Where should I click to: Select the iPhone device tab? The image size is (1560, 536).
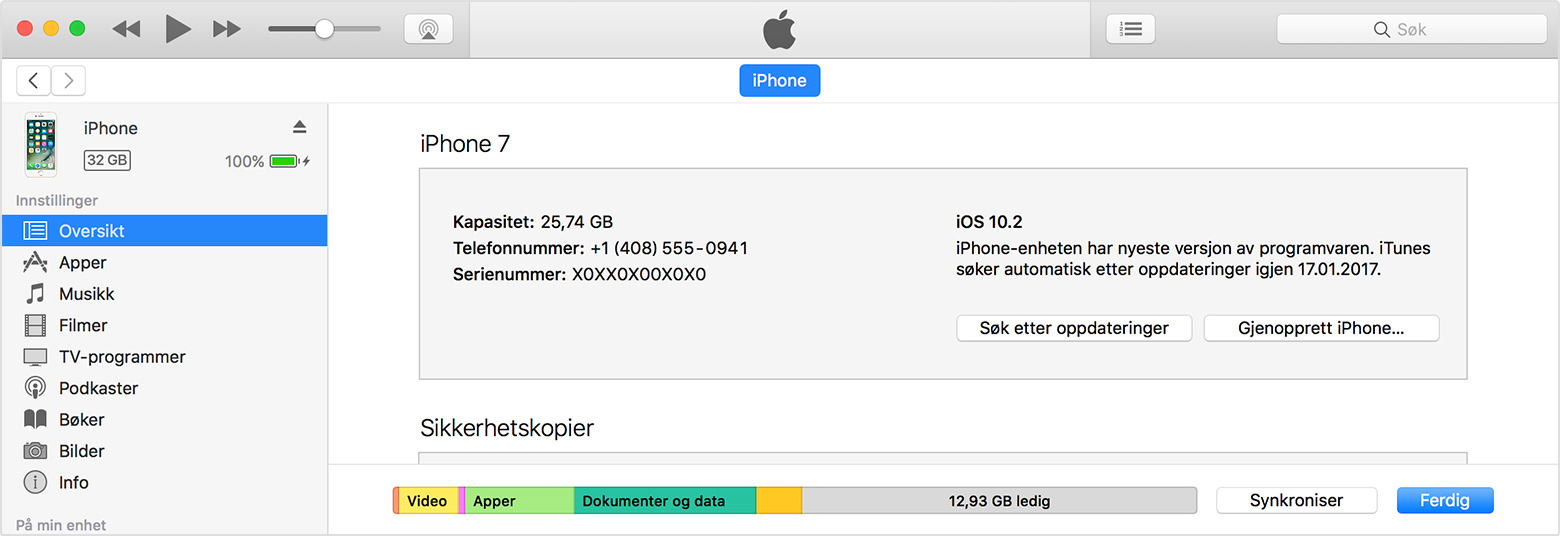point(779,81)
